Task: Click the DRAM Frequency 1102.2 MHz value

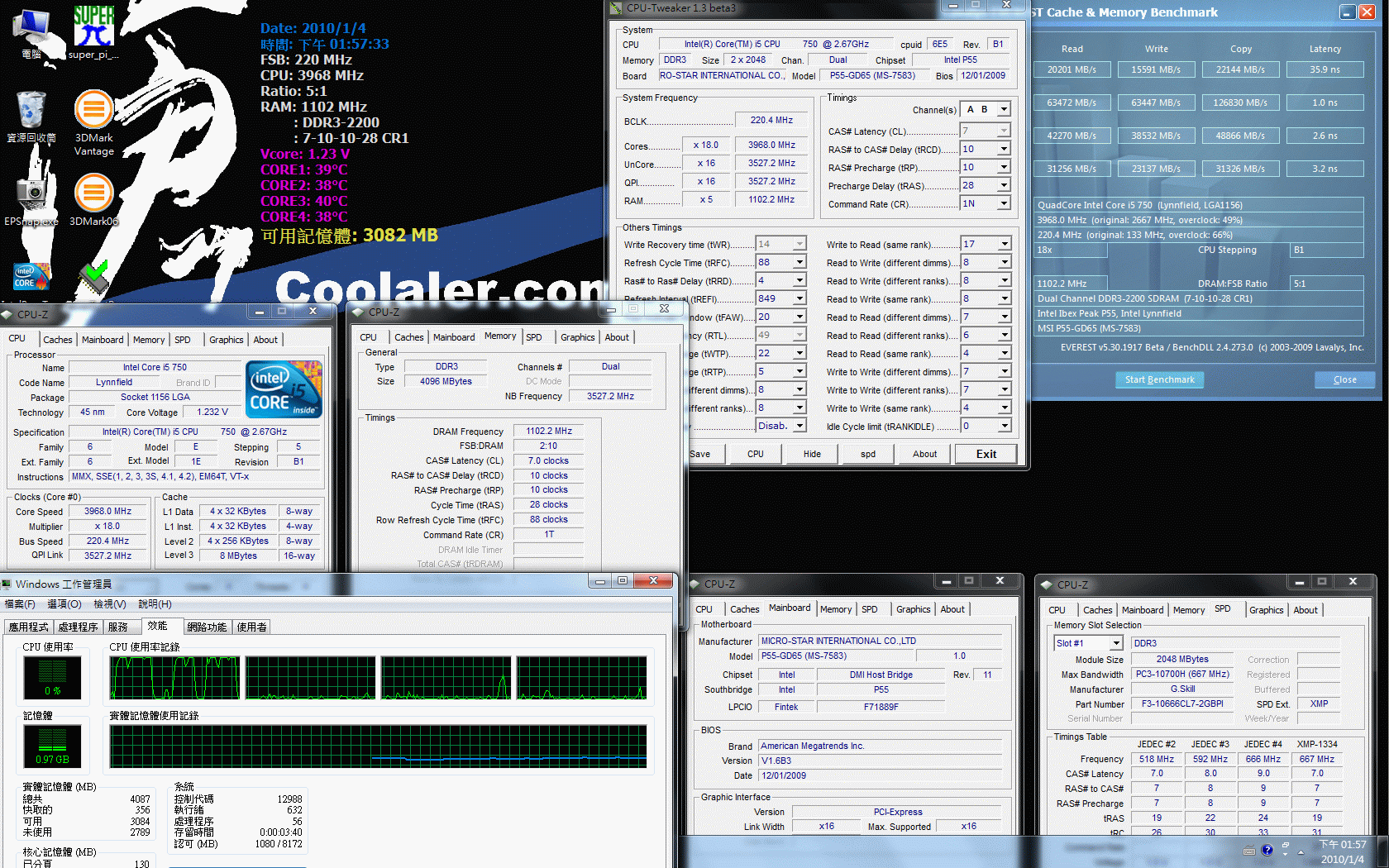Action: pos(549,432)
